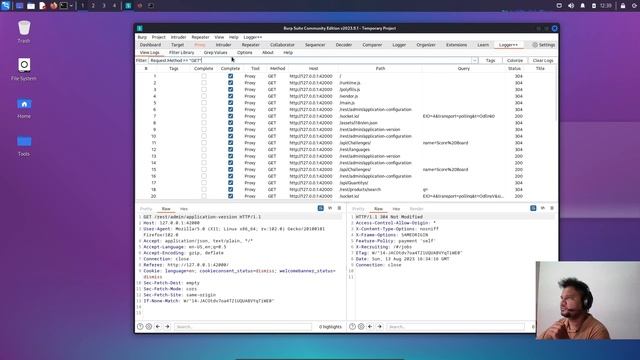Go to previous request search match
Image resolution: width=640 pixels, height=360 pixels.
pyautogui.click(x=158, y=327)
